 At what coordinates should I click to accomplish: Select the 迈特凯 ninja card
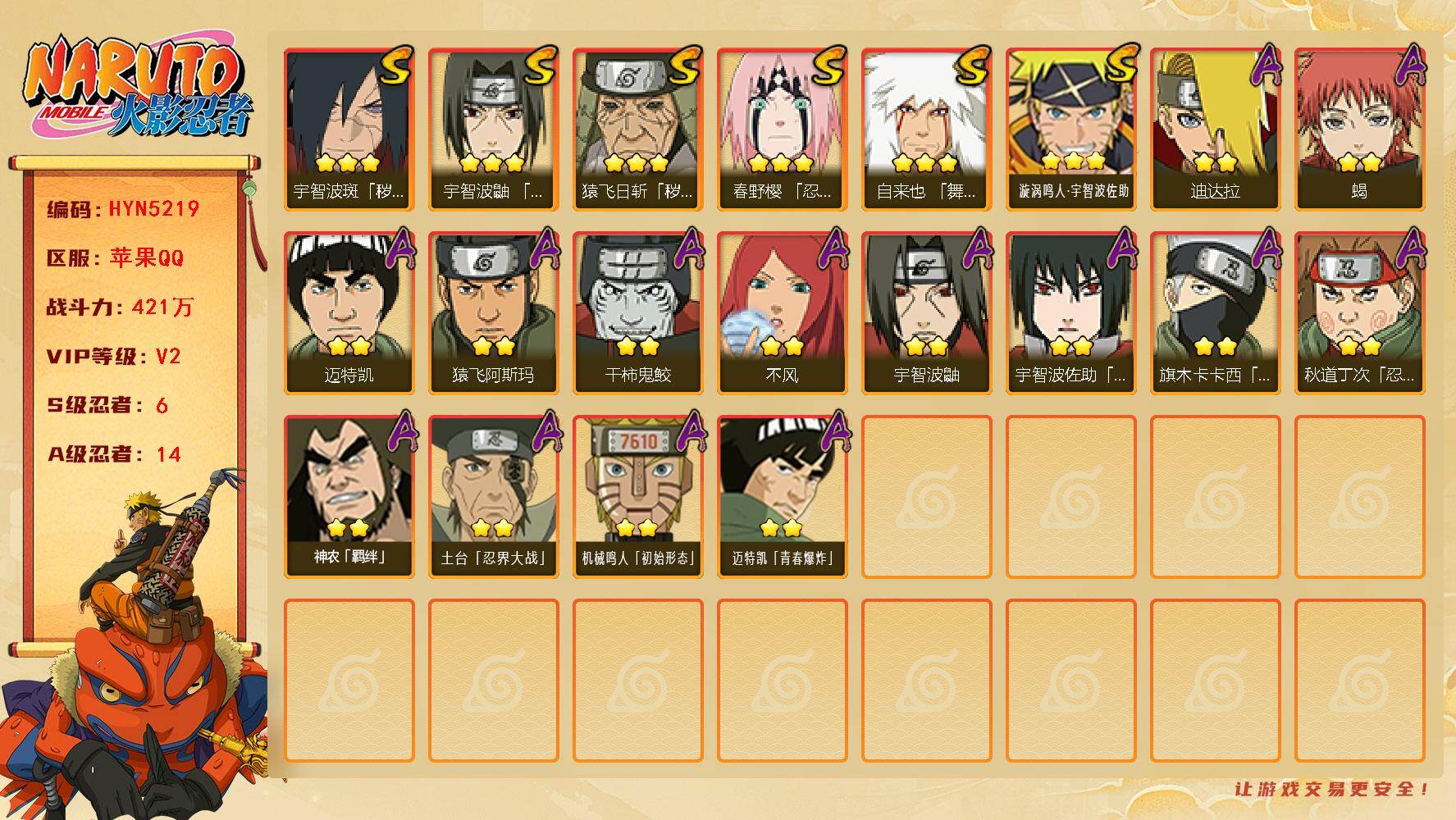349,313
